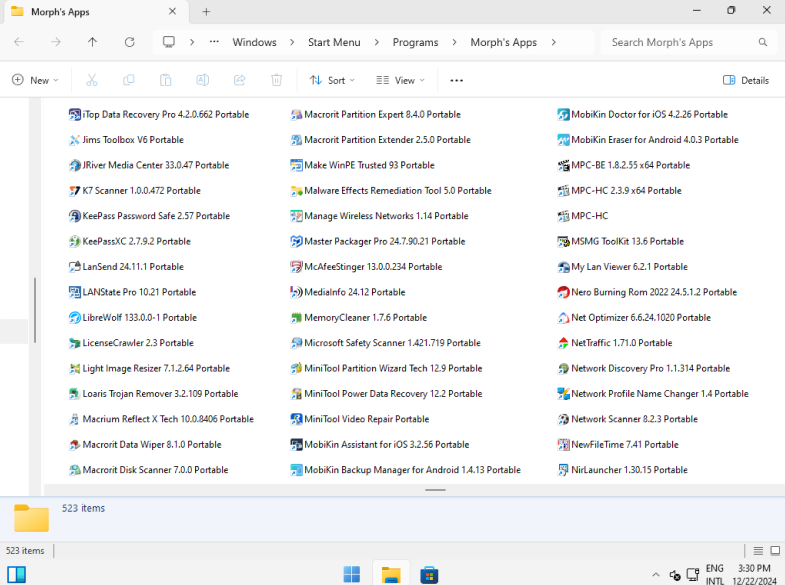Click the Search Morph's Apps field

pyautogui.click(x=688, y=43)
